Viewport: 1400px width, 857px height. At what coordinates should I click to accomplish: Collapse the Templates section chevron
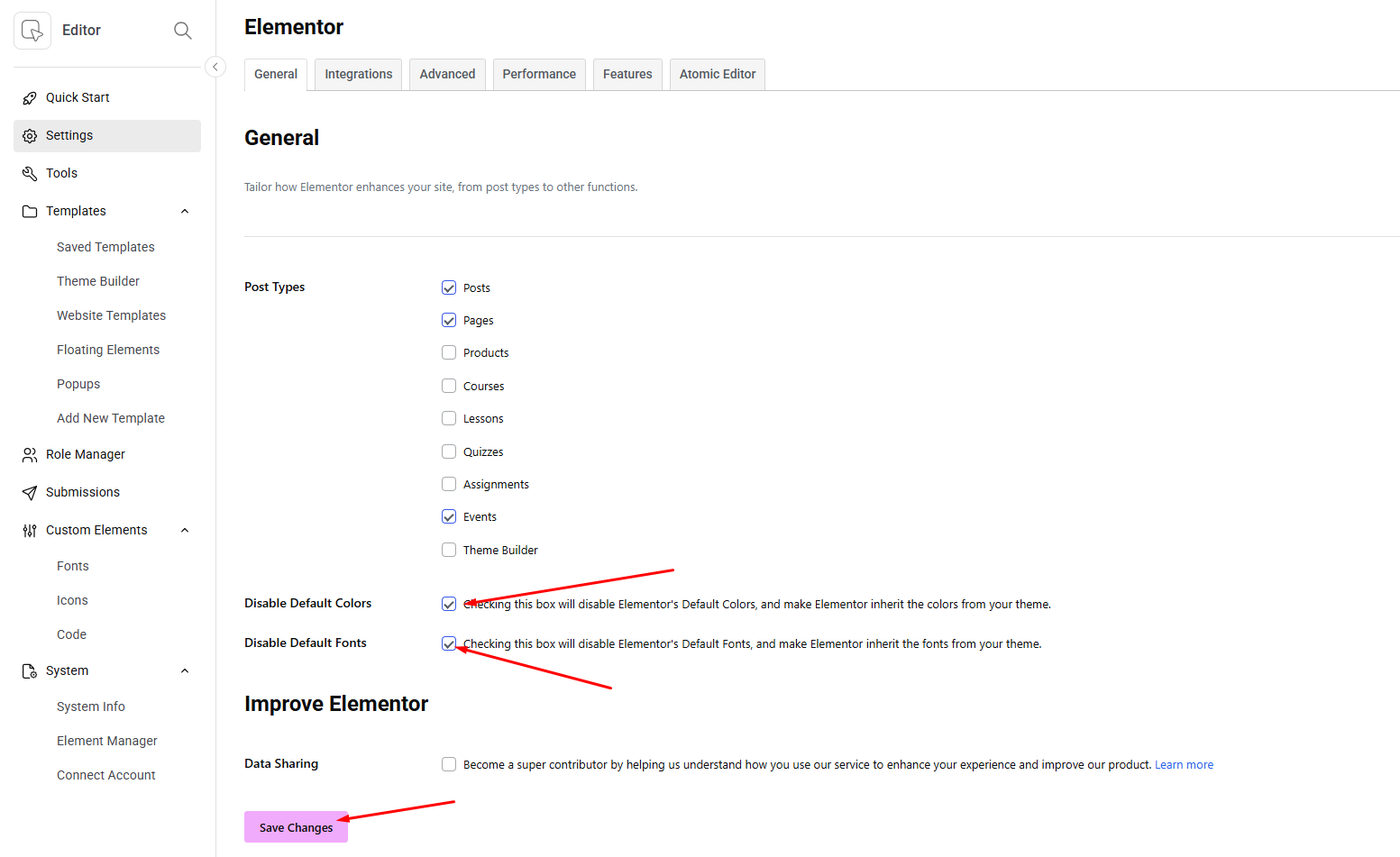point(185,211)
